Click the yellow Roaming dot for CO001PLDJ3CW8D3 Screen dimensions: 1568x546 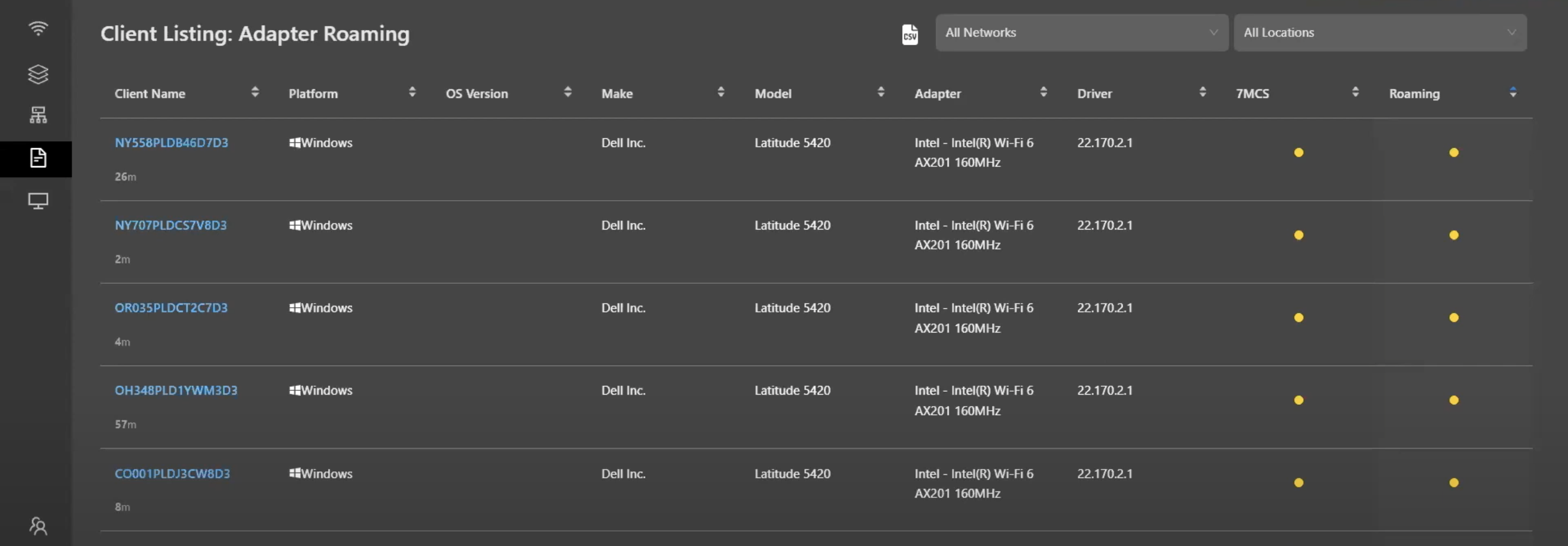click(x=1454, y=483)
